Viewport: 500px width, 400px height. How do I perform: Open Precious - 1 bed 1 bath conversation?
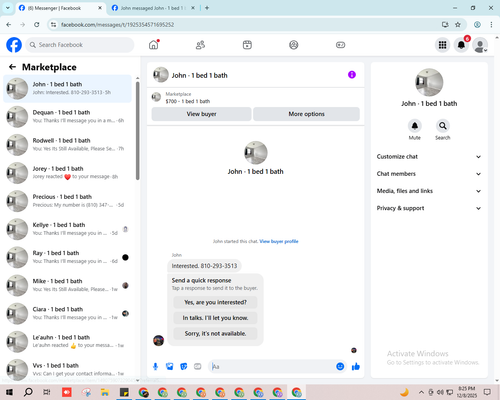67,201
